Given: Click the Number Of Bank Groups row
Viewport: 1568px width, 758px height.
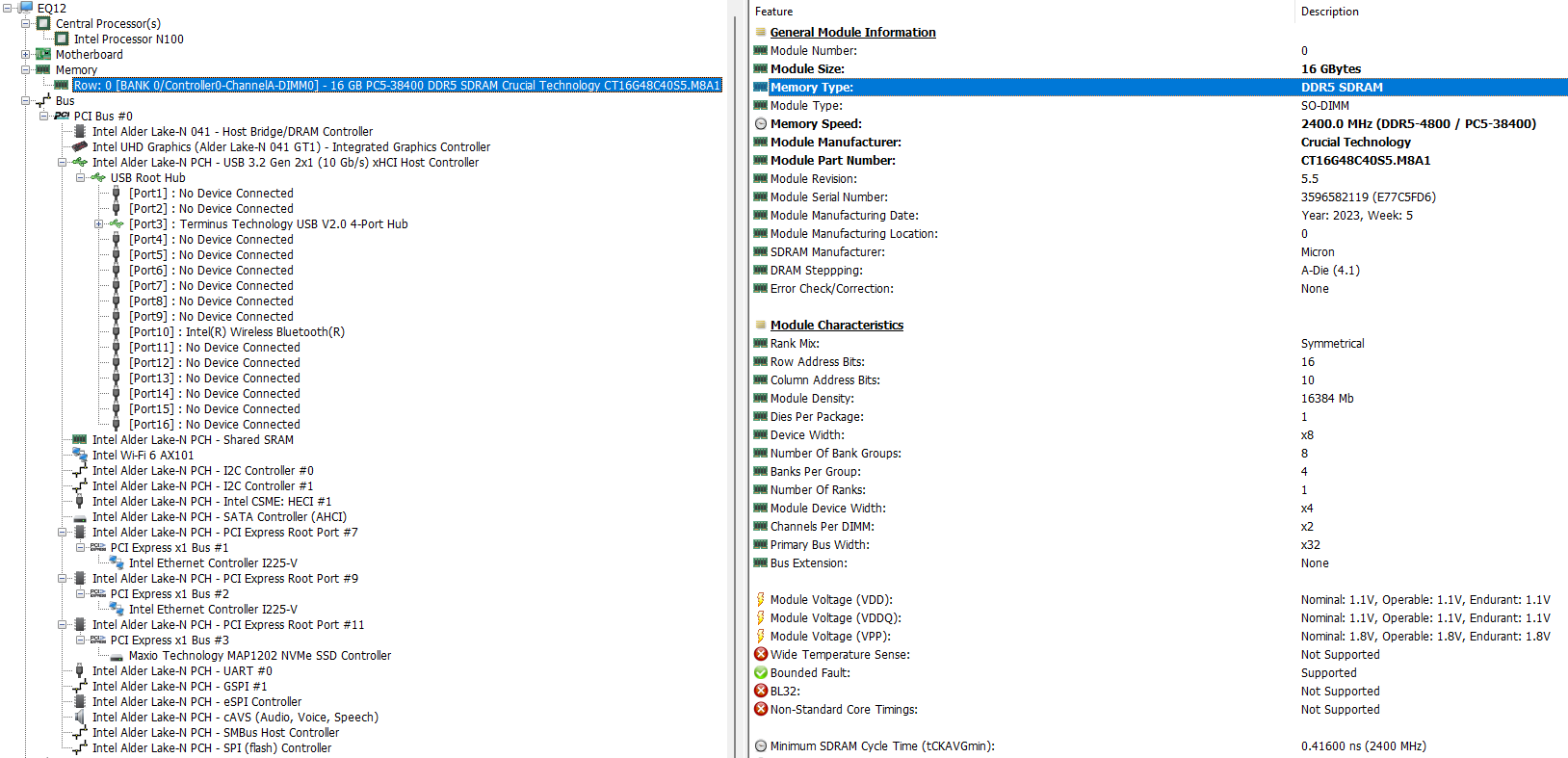Looking at the screenshot, I should click(1160, 453).
